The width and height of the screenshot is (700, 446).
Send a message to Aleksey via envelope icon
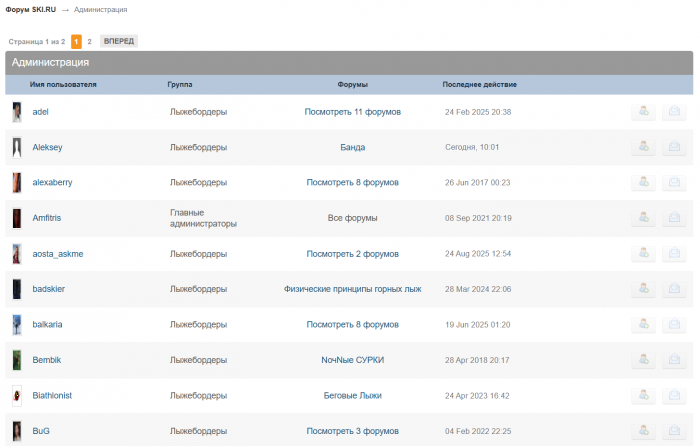(674, 147)
